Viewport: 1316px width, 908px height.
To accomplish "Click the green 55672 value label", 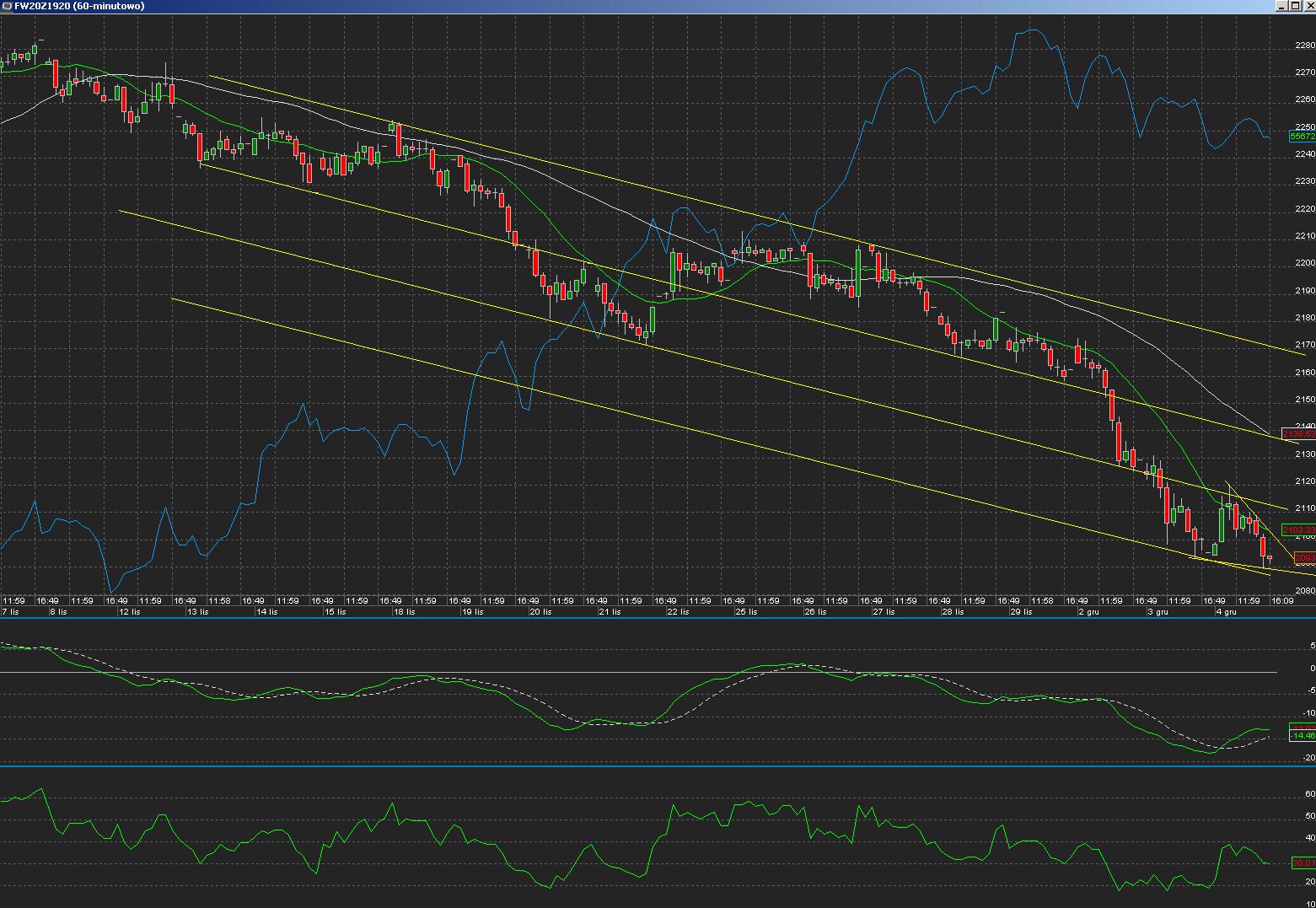I will pyautogui.click(x=1302, y=137).
